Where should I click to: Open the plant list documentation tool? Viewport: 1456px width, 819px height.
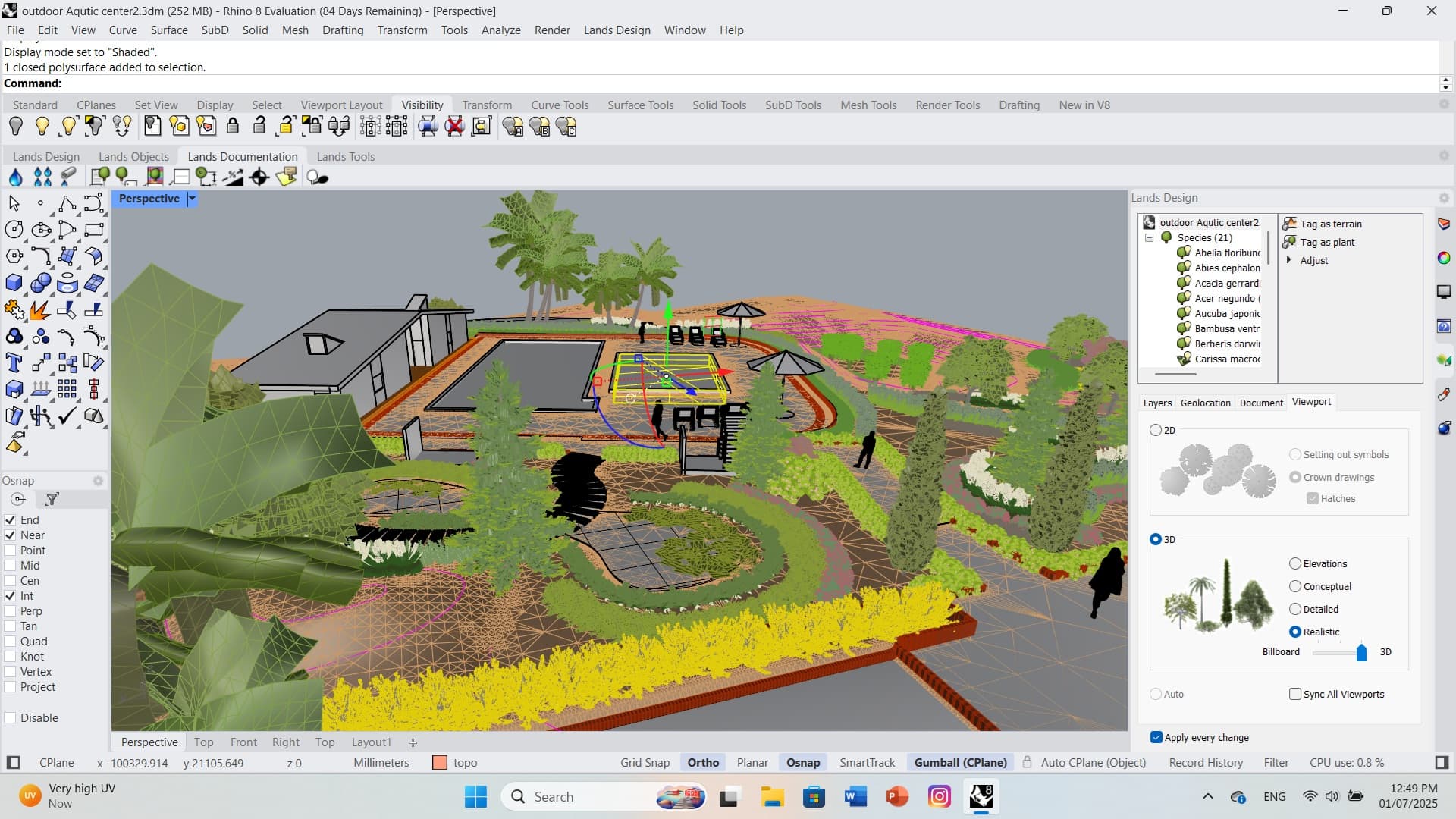[x=101, y=177]
